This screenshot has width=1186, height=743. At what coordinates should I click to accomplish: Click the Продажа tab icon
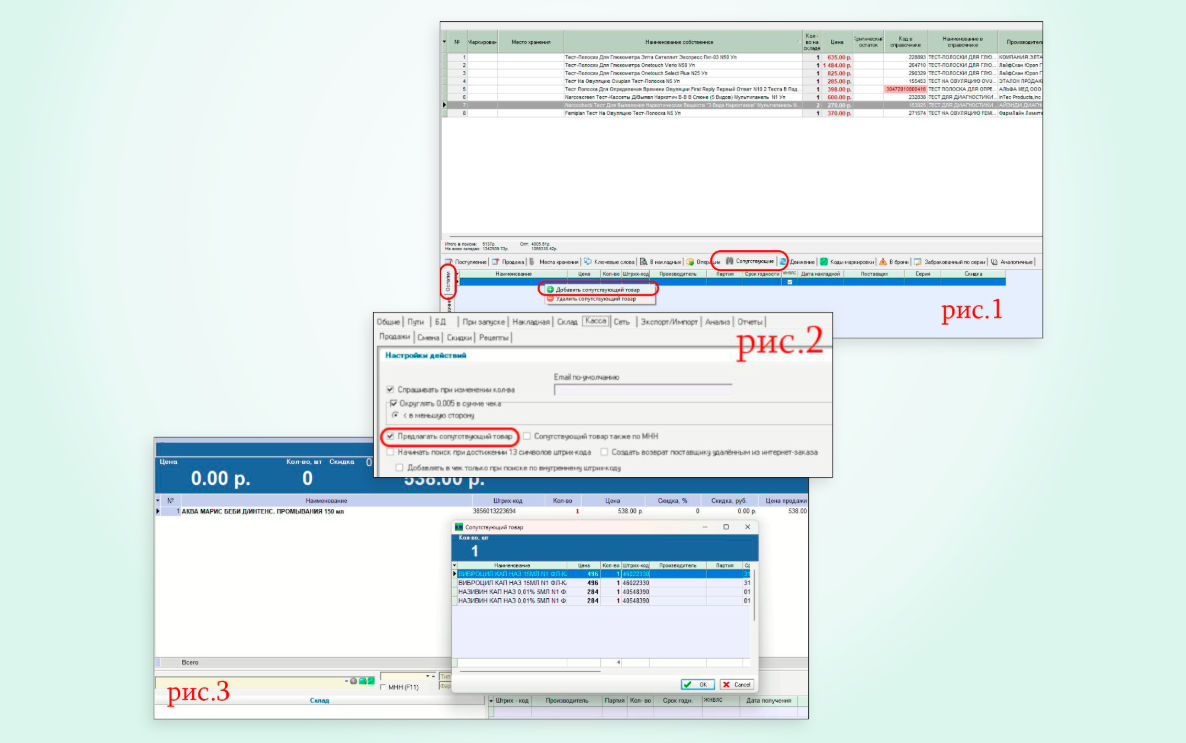[x=494, y=262]
